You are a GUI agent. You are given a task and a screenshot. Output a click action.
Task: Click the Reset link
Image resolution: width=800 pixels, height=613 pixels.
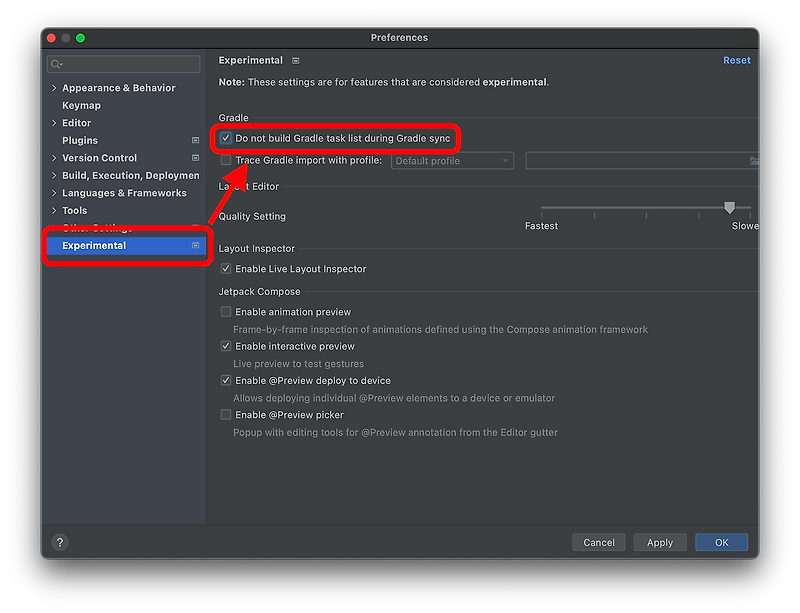pos(737,60)
